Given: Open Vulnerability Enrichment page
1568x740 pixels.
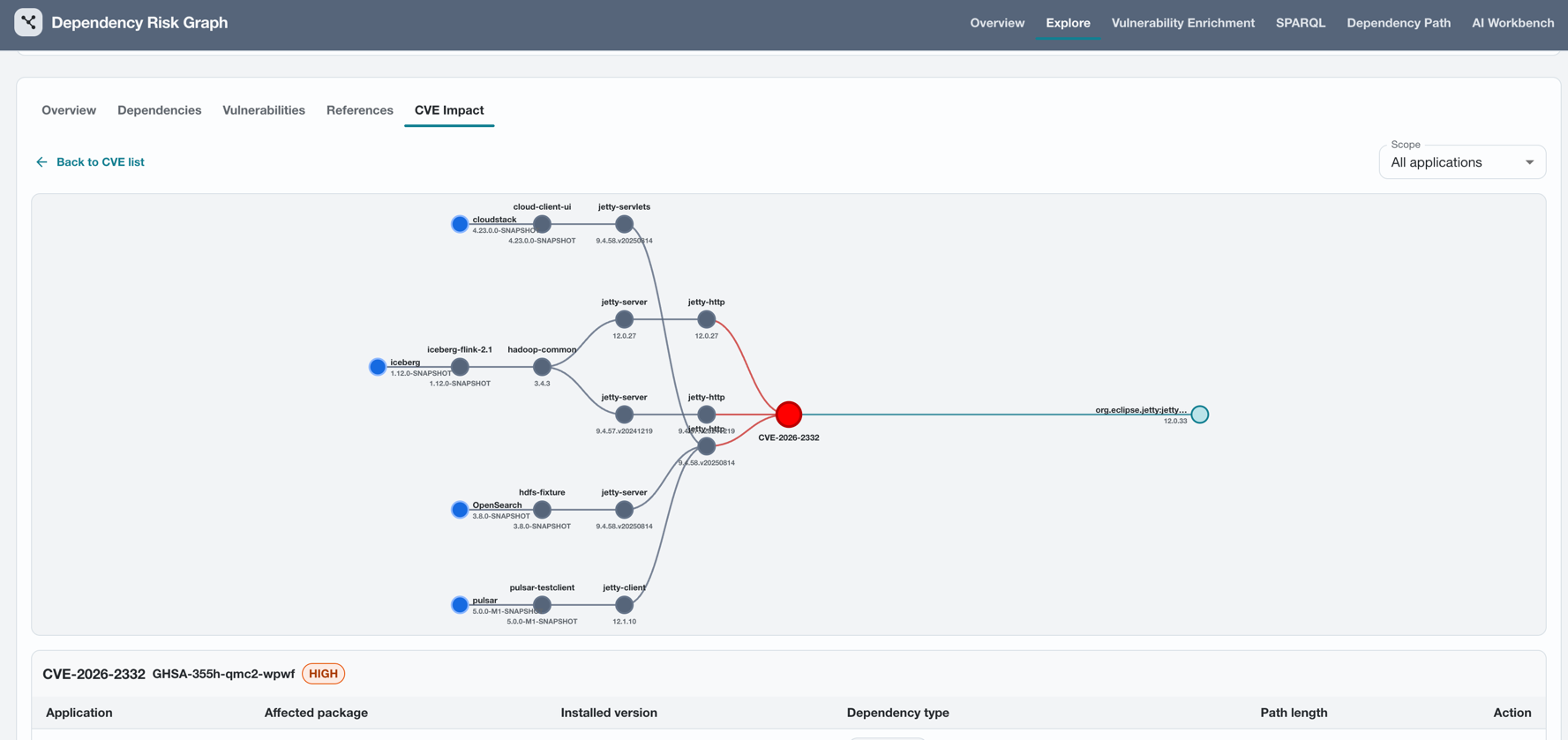Looking at the screenshot, I should pyautogui.click(x=1182, y=23).
